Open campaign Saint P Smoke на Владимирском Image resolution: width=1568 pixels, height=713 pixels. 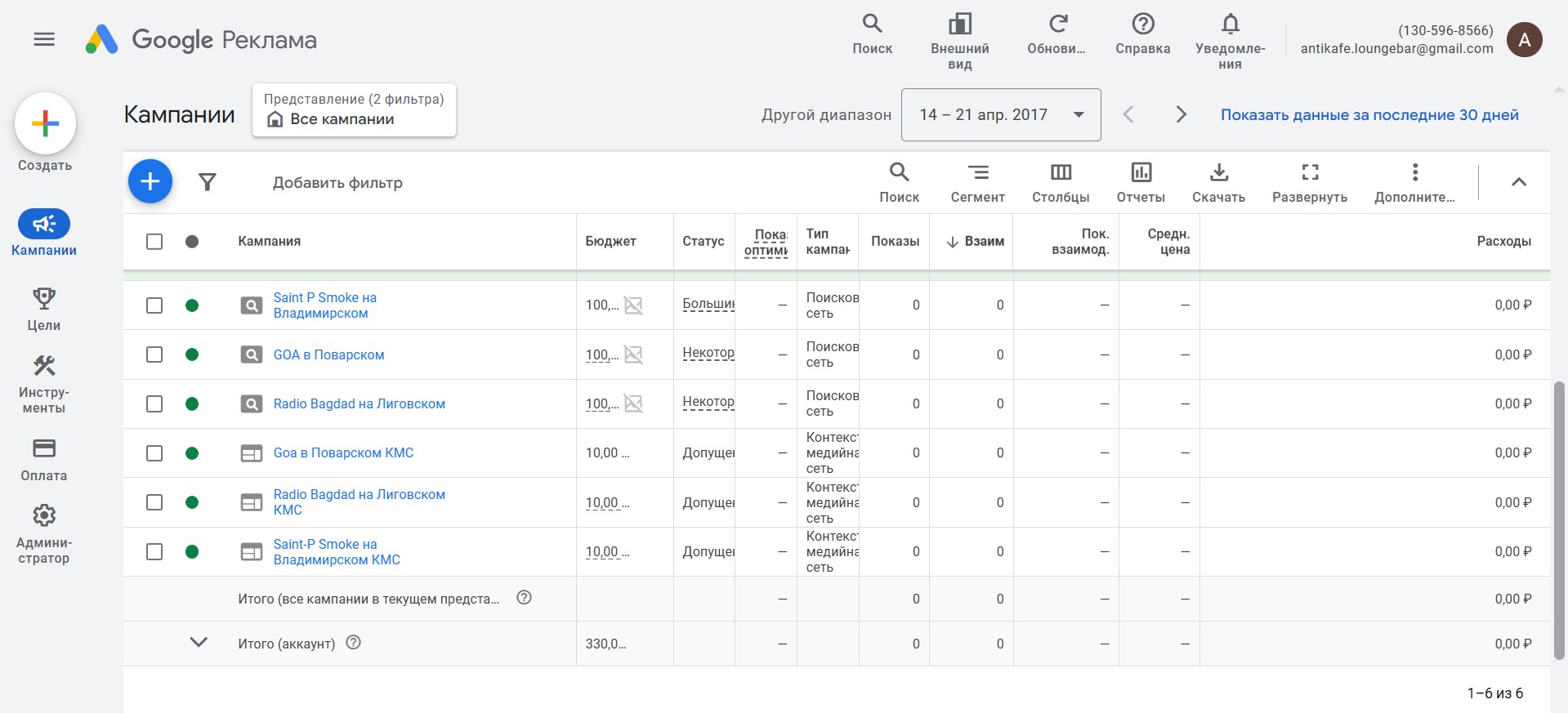325,305
